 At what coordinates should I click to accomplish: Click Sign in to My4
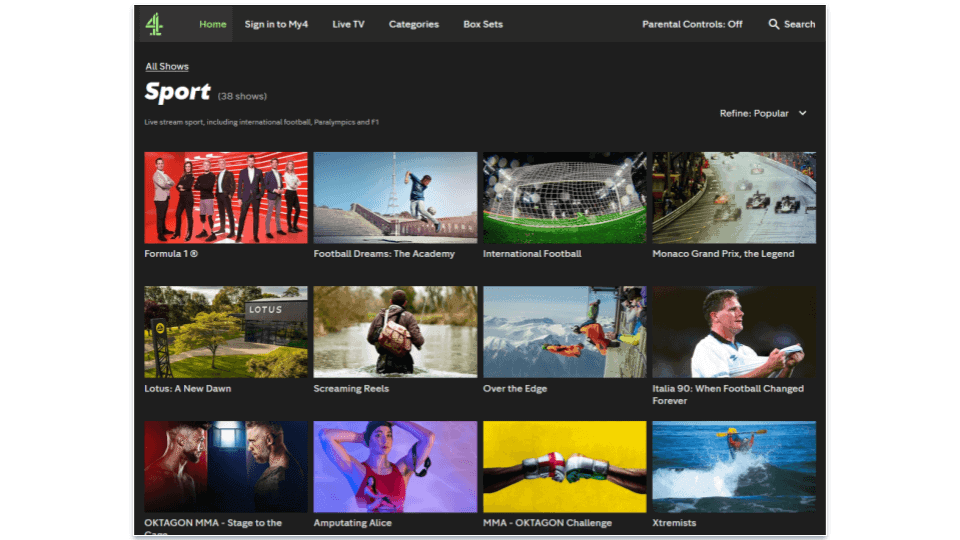coord(276,24)
